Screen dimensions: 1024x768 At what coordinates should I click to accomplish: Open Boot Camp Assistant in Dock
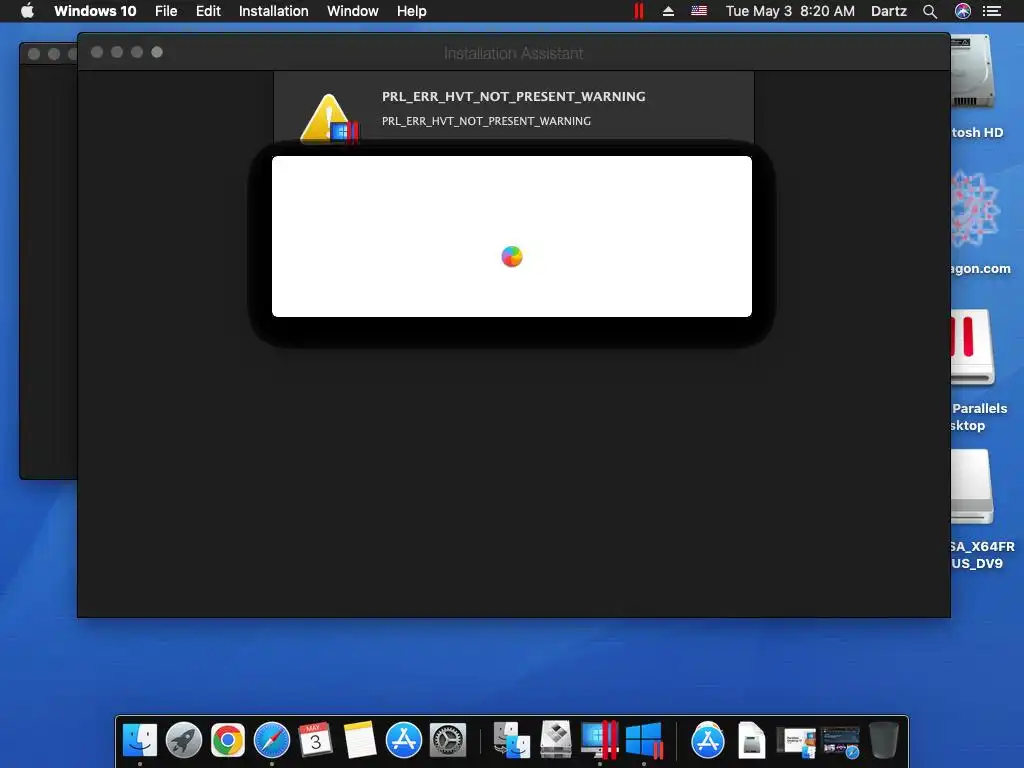[556, 740]
